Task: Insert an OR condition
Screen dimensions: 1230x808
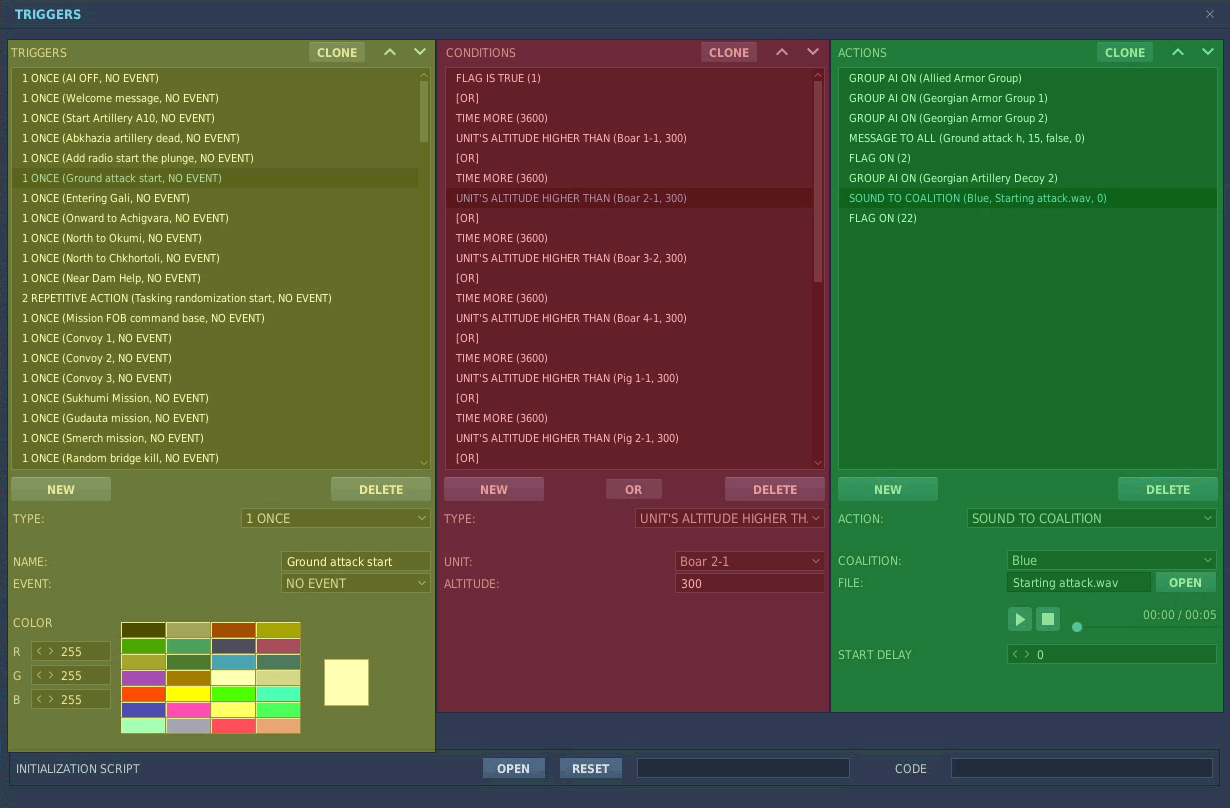Action: tap(634, 489)
